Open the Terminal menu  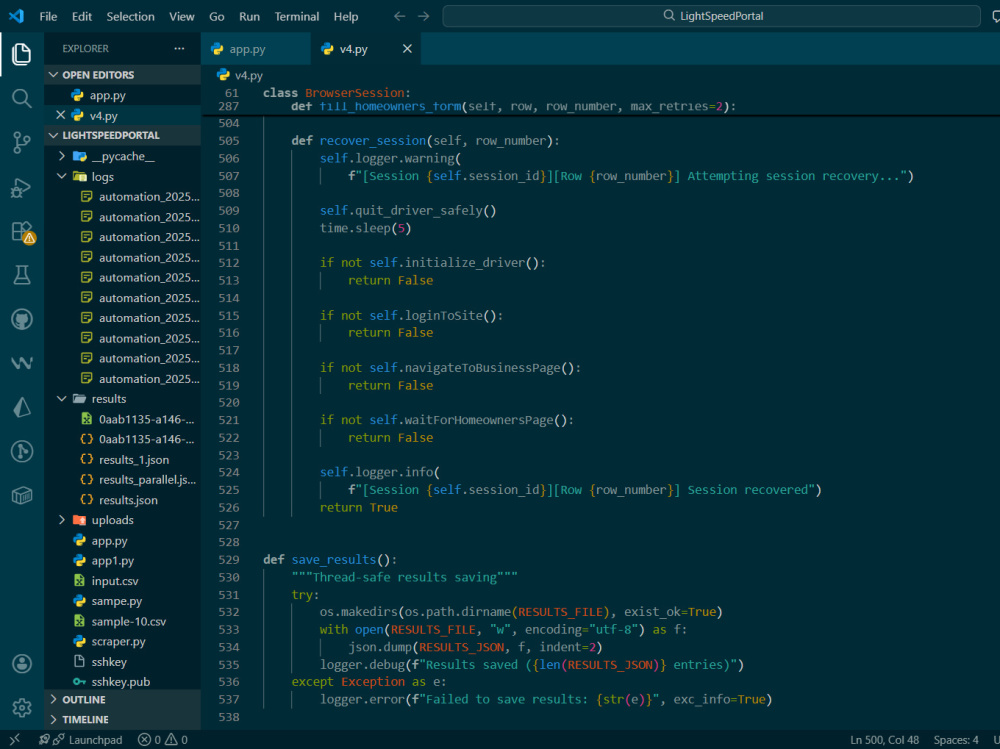coord(297,17)
